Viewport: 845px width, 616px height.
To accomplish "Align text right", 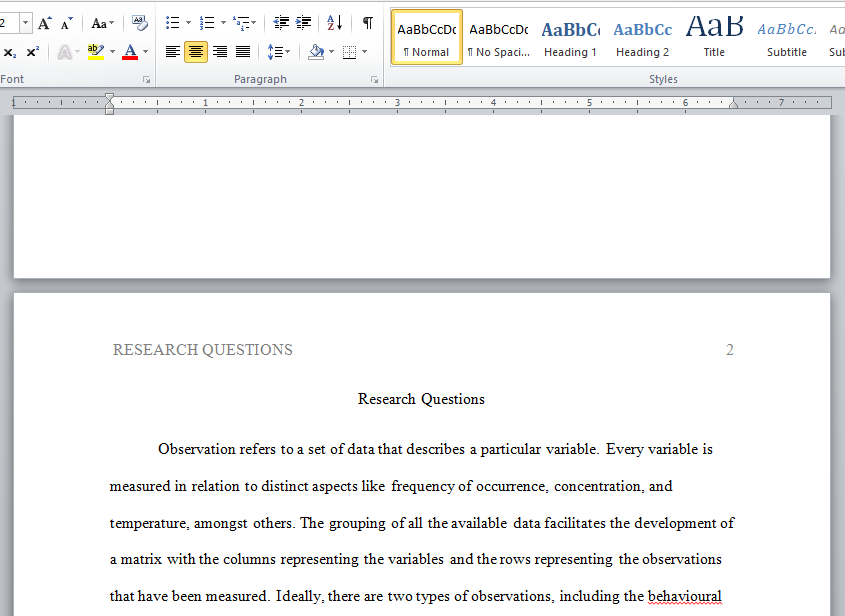I will 219,52.
